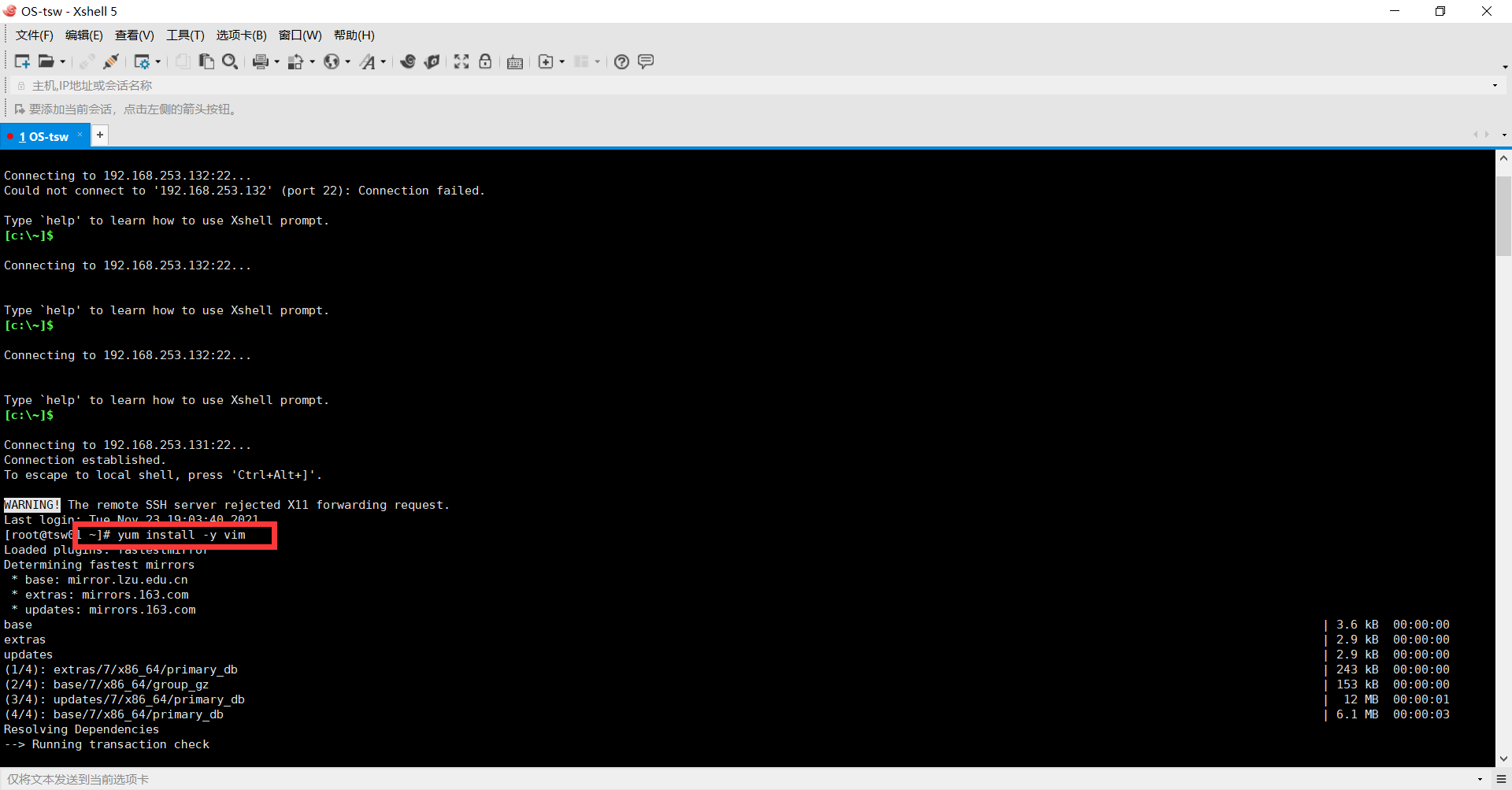Screen dimensions: 1512x790
Task: Click the greyed layout panes icon
Action: pos(581,61)
